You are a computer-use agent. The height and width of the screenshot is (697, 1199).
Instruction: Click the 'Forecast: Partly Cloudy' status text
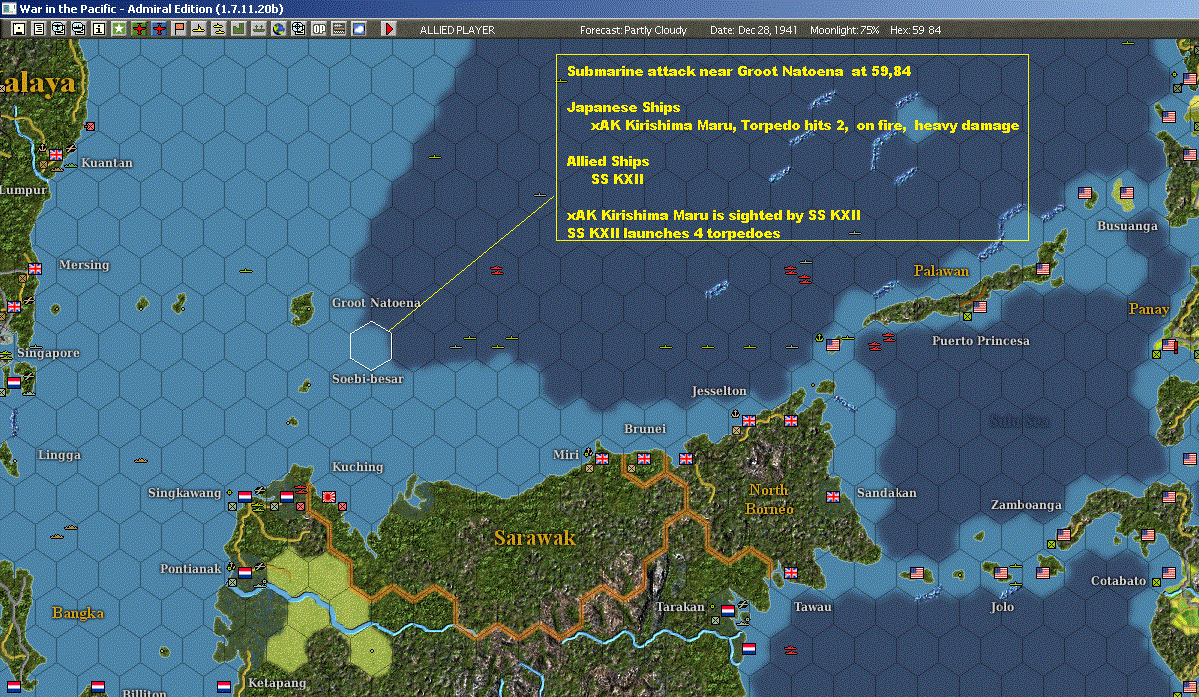coord(633,30)
